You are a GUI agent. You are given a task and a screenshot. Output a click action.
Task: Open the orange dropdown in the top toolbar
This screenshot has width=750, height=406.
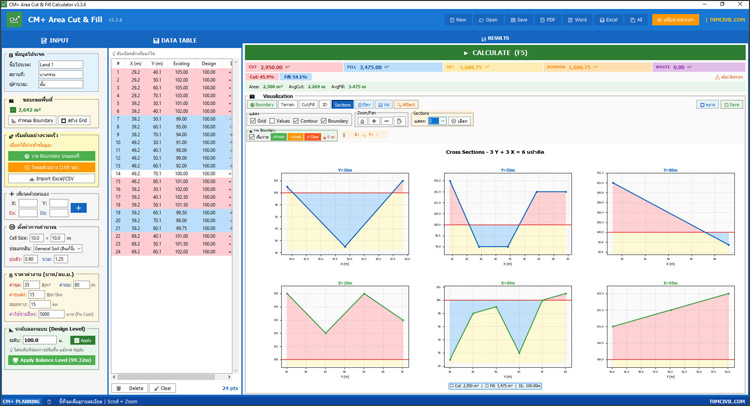click(x=676, y=19)
